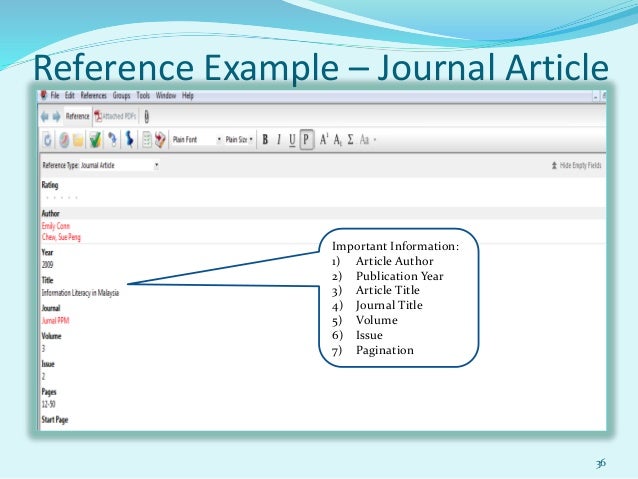Click author entry Chew, Sue Peng
The width and height of the screenshot is (638, 479).
point(61,237)
